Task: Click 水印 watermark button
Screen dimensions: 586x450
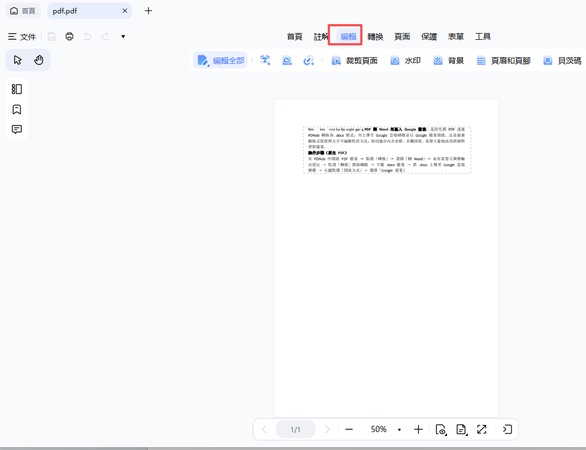Action: click(405, 60)
